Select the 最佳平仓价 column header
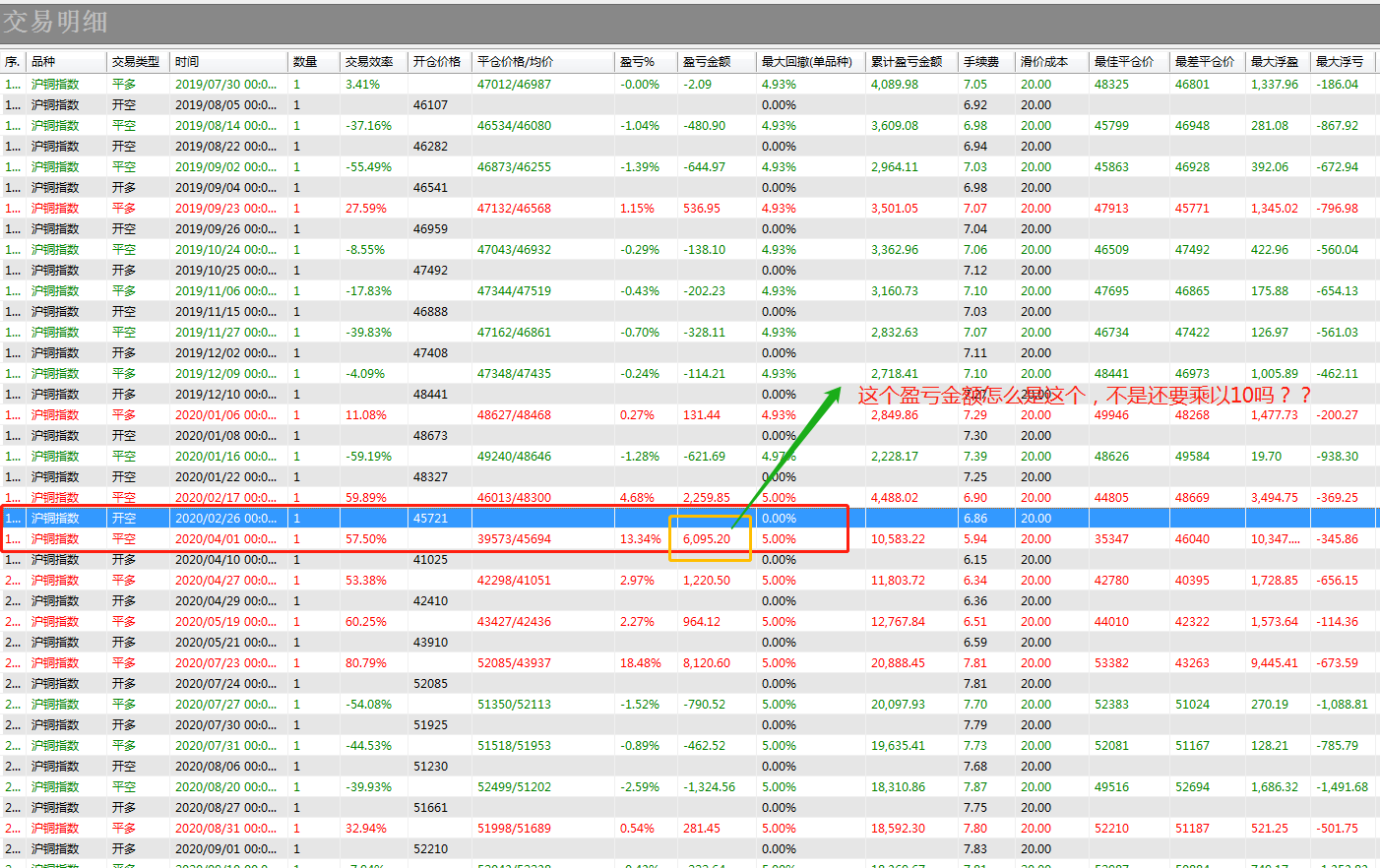Image resolution: width=1380 pixels, height=868 pixels. tap(1124, 61)
